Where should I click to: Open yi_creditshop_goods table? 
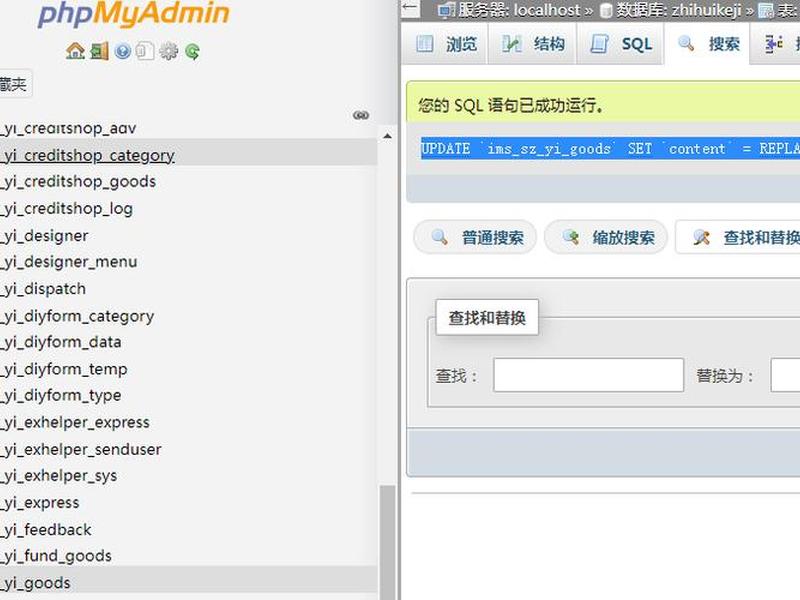(x=78, y=182)
